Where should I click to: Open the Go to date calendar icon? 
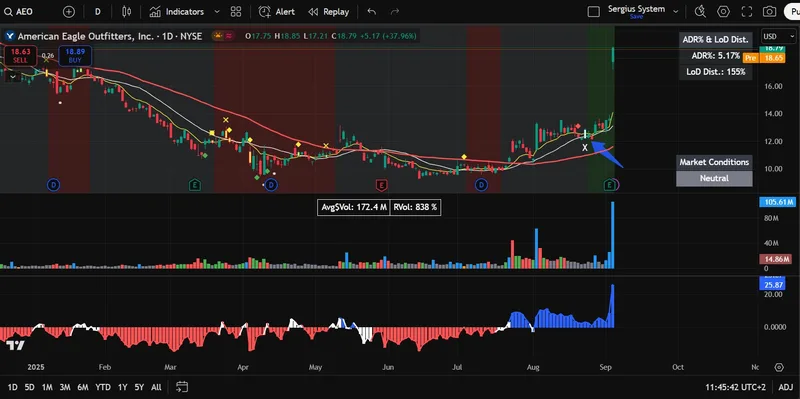click(x=182, y=387)
